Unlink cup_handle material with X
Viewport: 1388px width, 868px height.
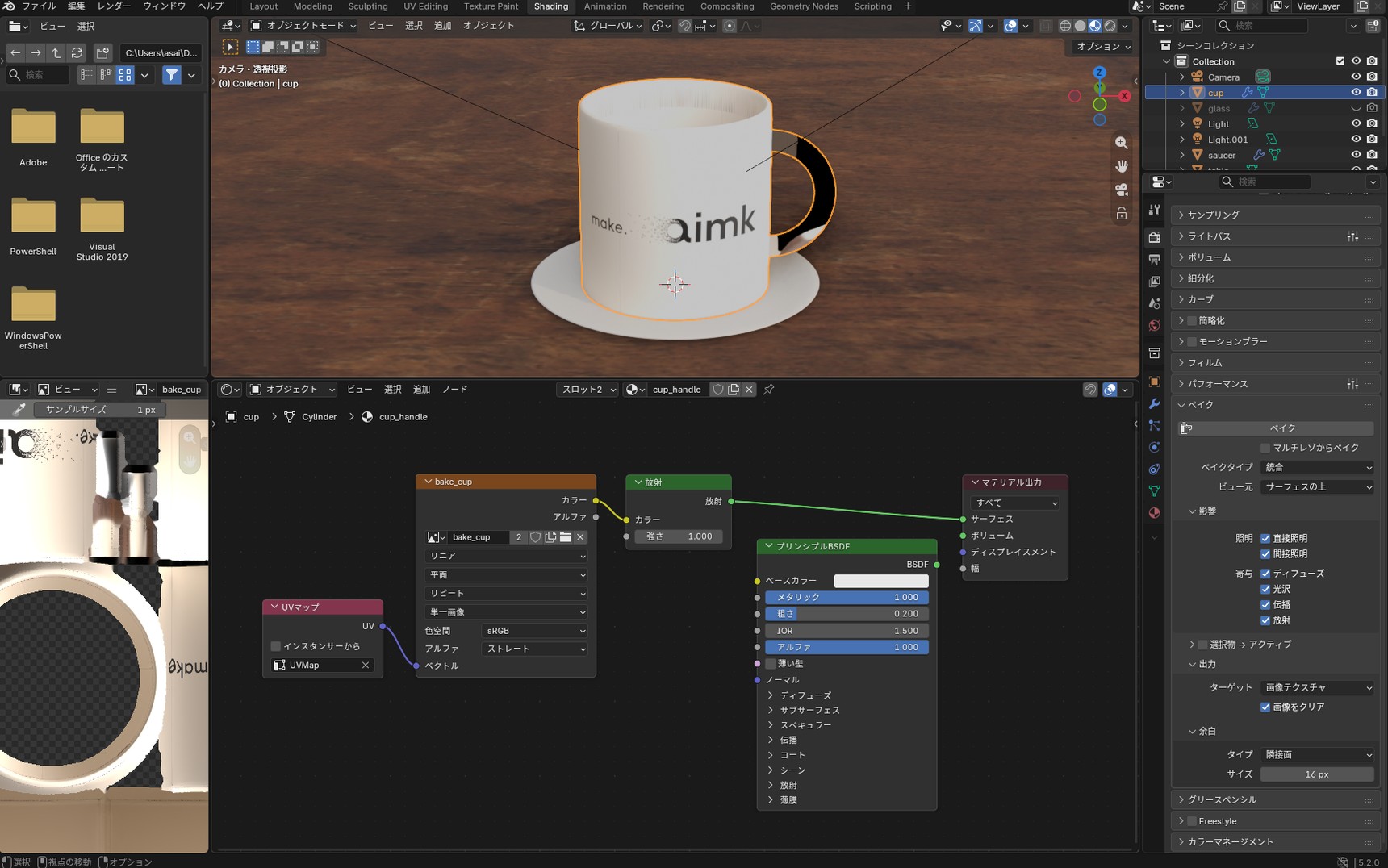[x=749, y=390]
